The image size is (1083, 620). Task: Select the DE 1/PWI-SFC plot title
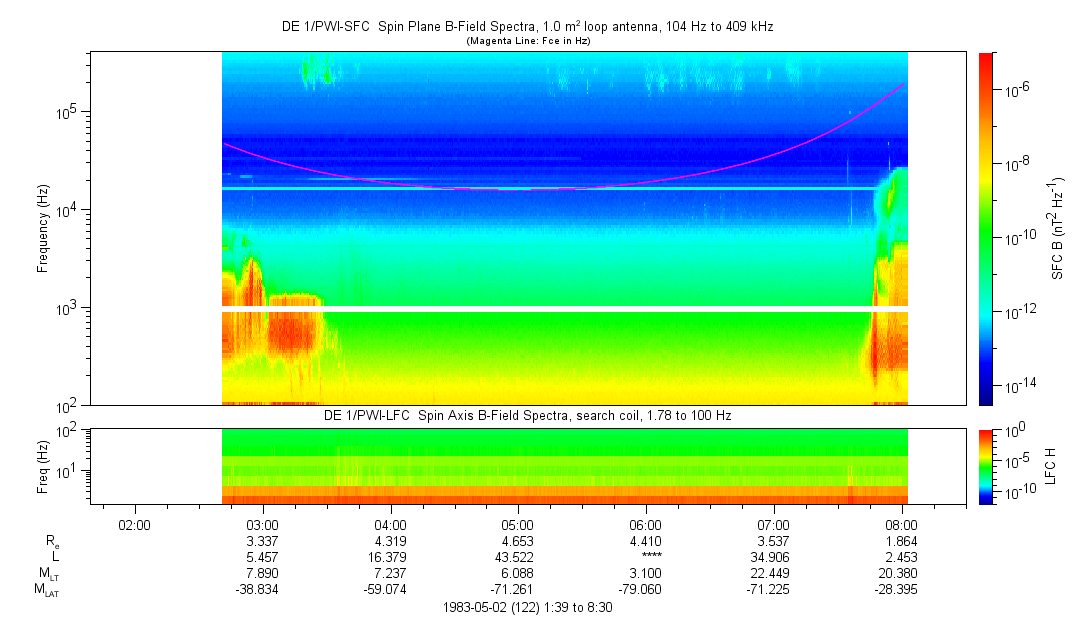point(527,27)
